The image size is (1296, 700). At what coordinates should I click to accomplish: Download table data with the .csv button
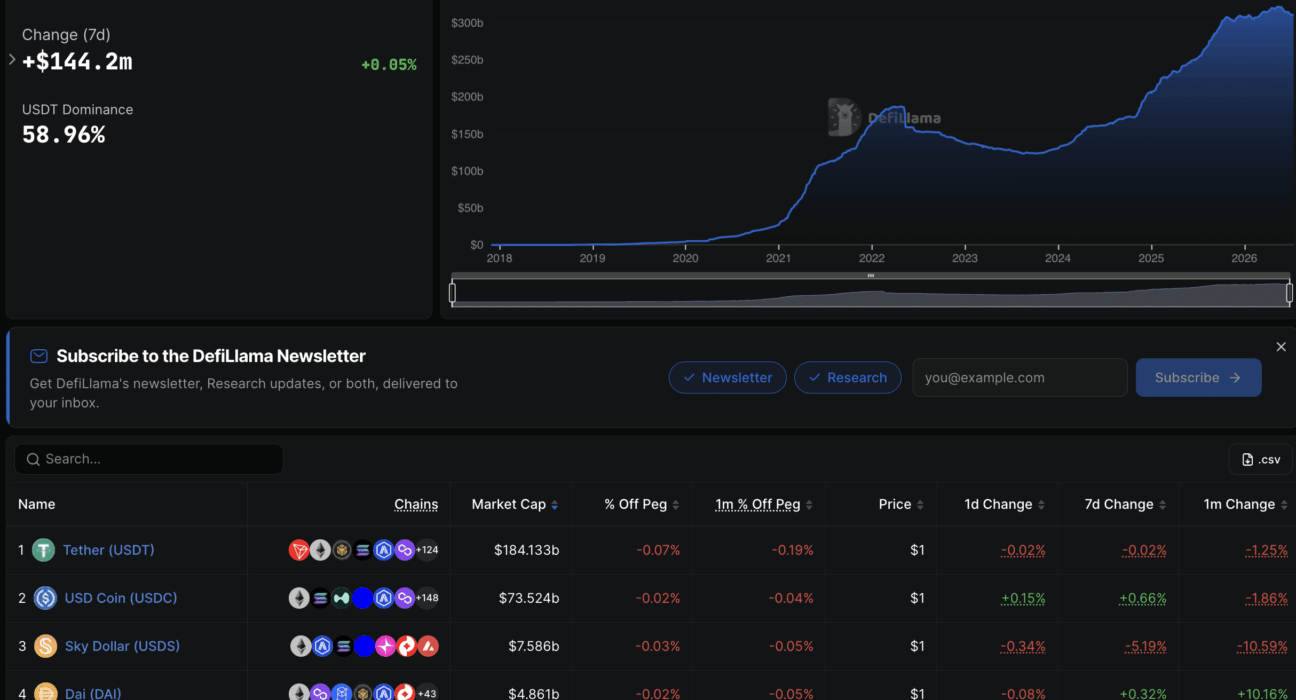tap(1260, 459)
